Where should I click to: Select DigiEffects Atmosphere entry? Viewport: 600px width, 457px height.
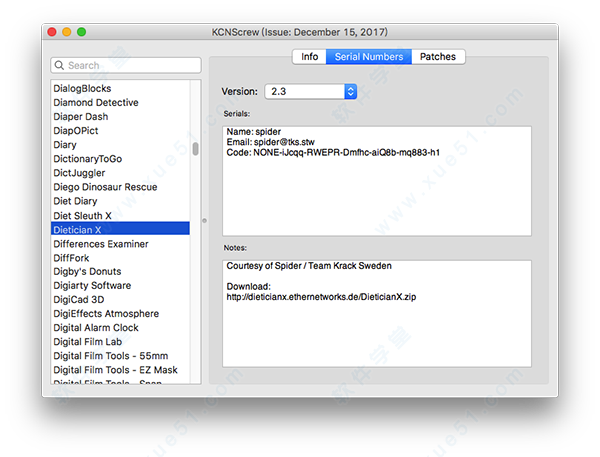point(120,314)
